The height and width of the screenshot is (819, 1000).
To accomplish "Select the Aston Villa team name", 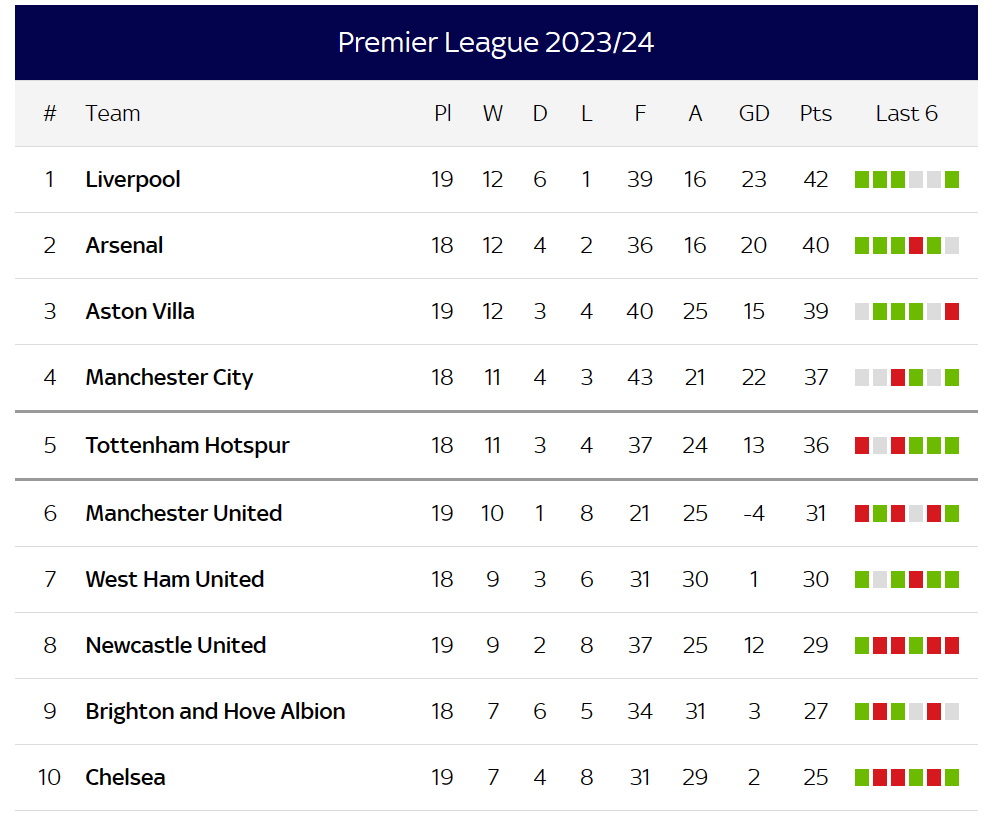I will coord(140,311).
